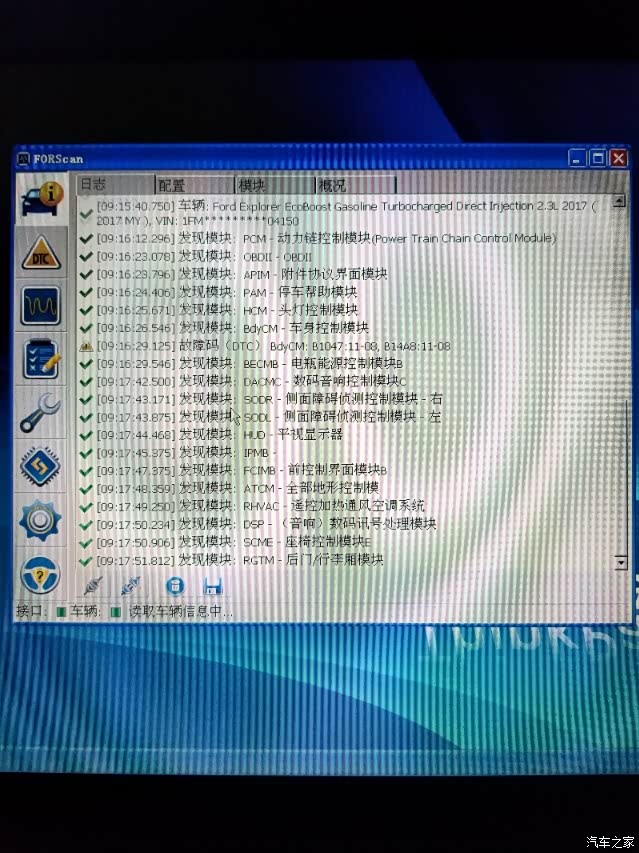Switch to the 模块 tab
The width and height of the screenshot is (639, 853).
coord(275,185)
